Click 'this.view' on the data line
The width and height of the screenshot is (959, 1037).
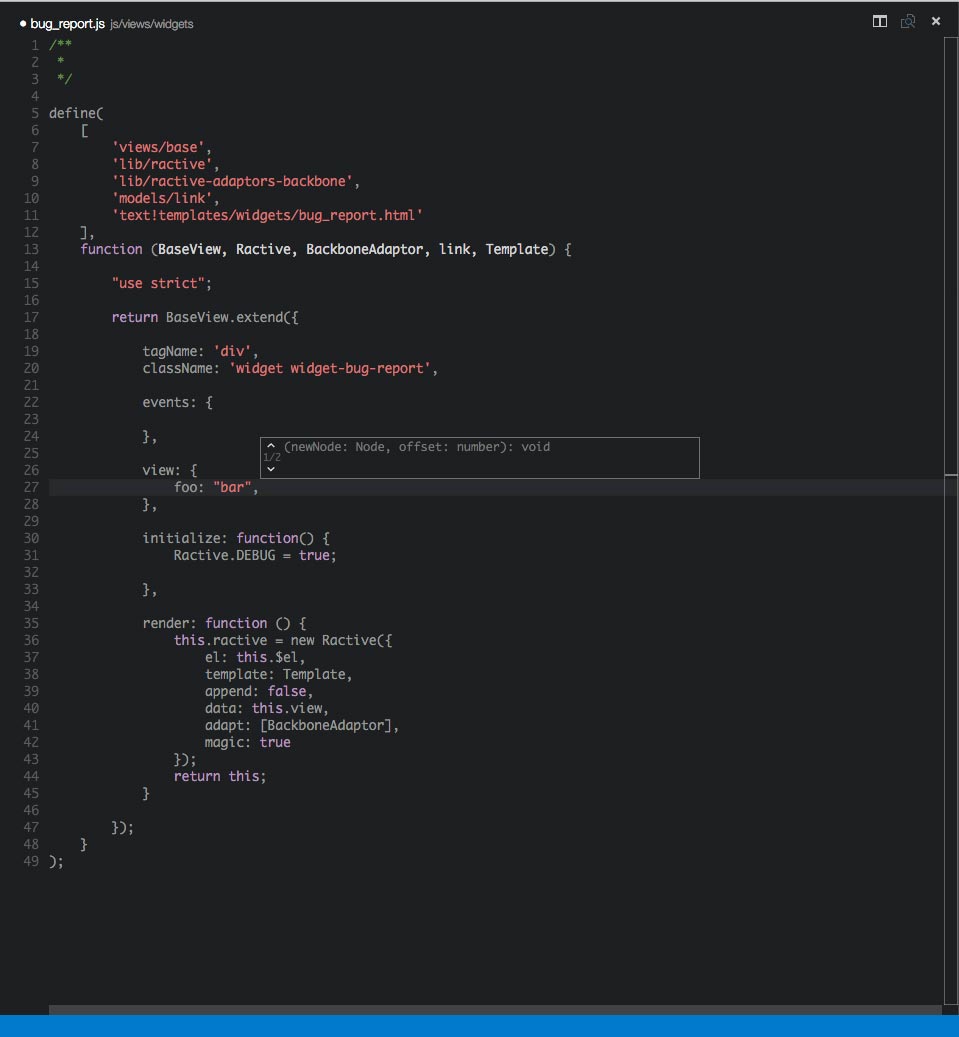point(287,708)
